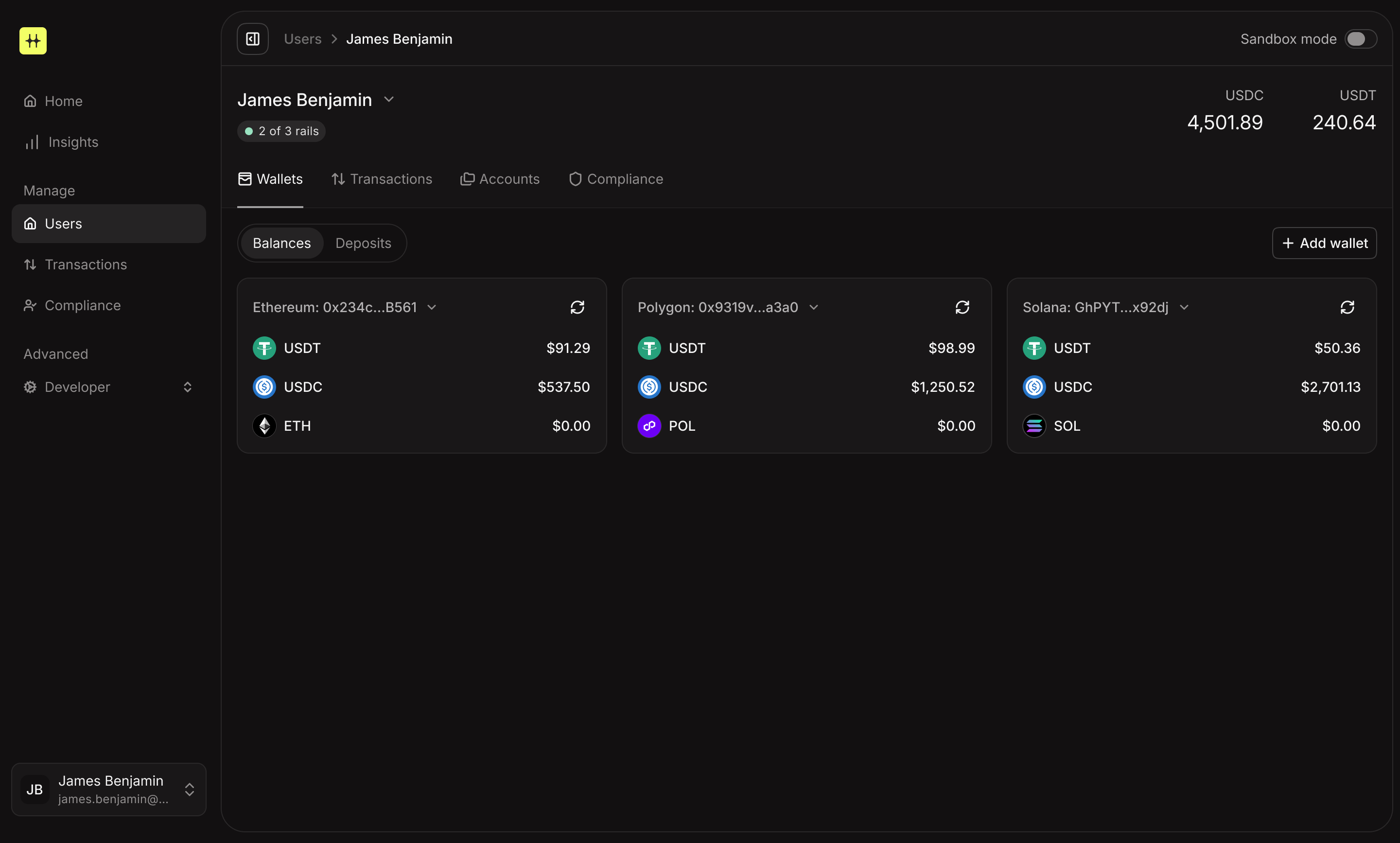This screenshot has width=1400, height=843.
Task: Switch to the Wallets tab
Action: click(270, 179)
